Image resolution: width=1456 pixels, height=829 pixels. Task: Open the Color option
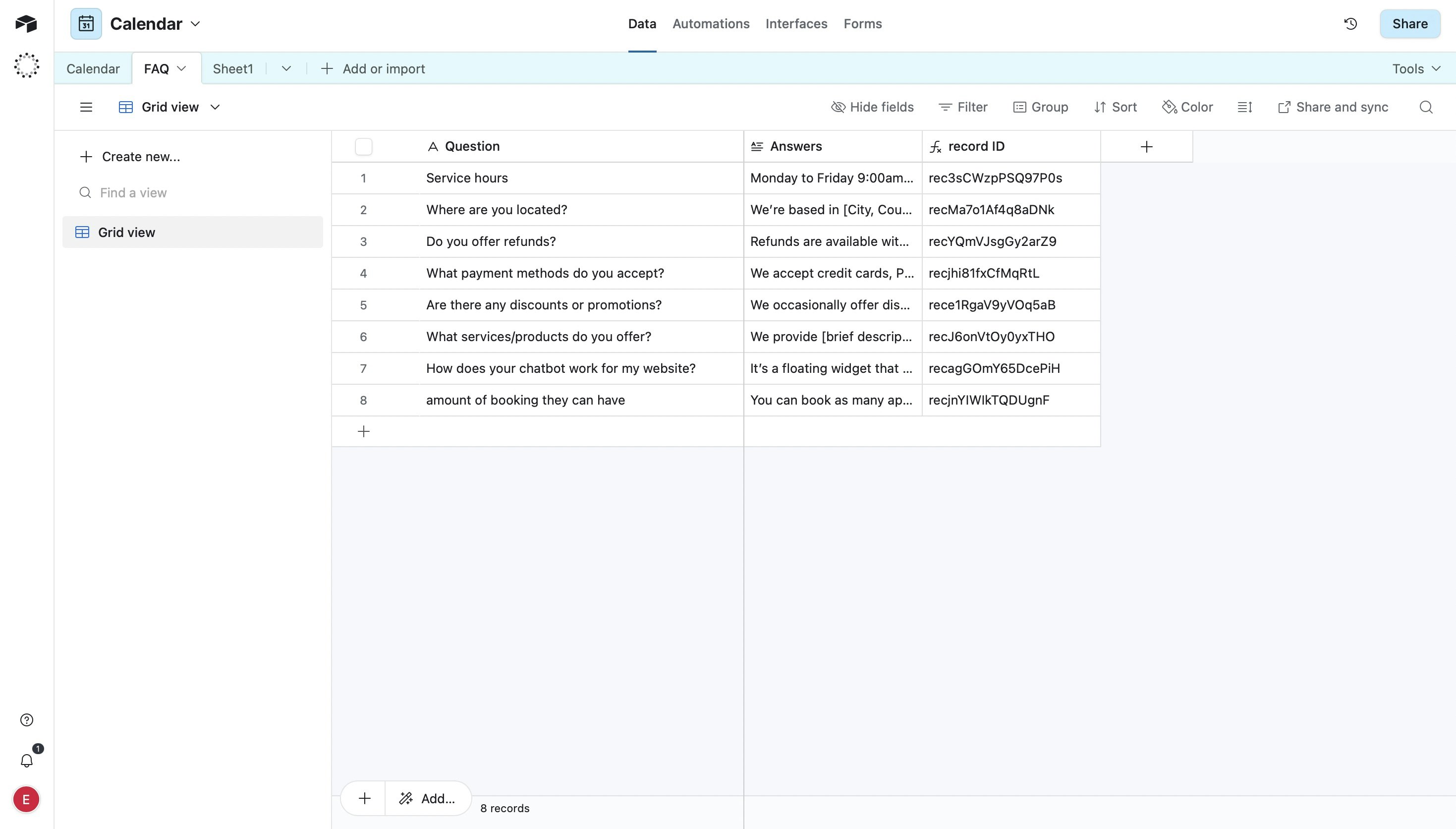point(1187,107)
